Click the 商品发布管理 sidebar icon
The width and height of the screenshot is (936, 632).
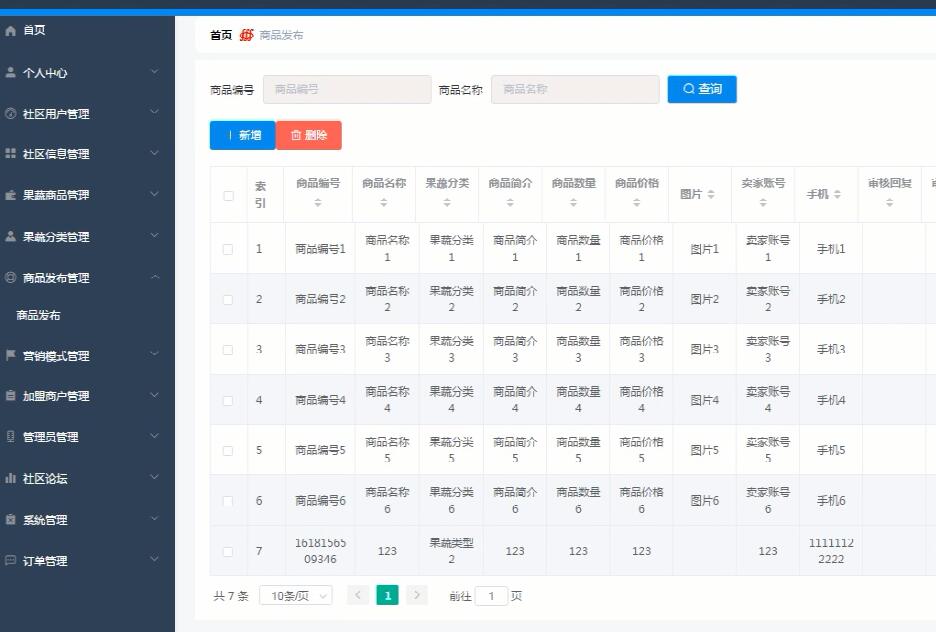click(10, 278)
